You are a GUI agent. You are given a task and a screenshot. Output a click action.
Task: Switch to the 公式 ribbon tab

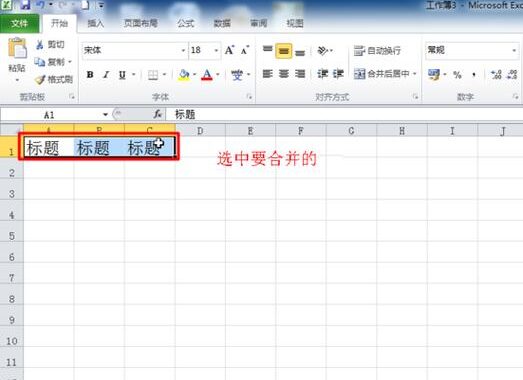click(x=186, y=23)
